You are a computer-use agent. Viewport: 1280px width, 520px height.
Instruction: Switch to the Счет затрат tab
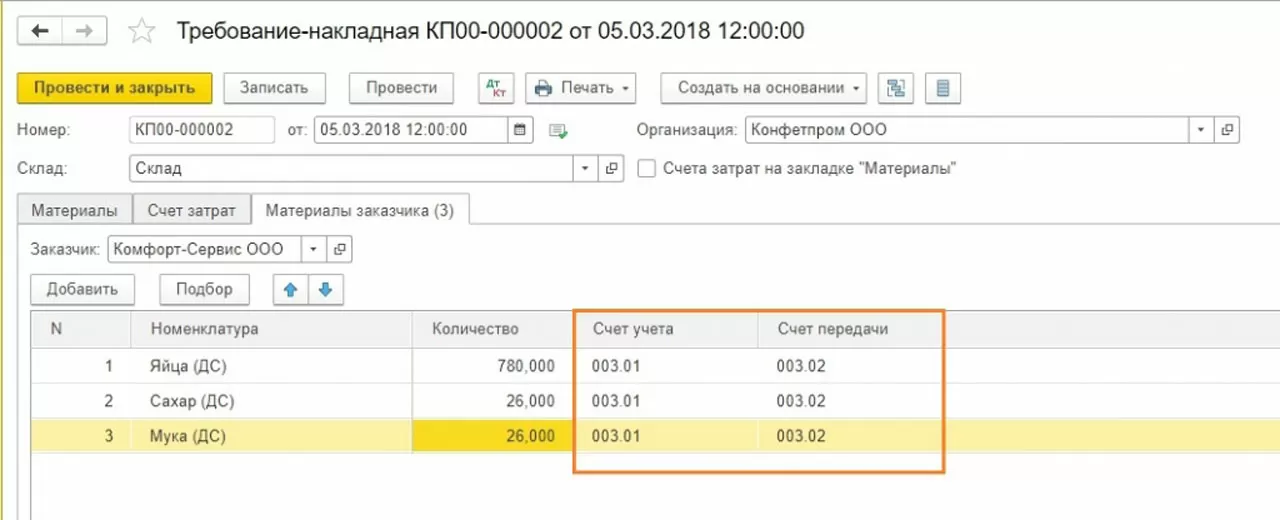[192, 211]
